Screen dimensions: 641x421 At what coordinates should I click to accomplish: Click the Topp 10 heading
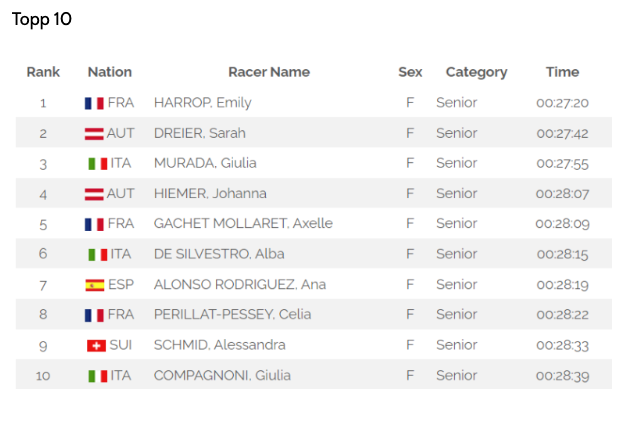click(x=42, y=19)
